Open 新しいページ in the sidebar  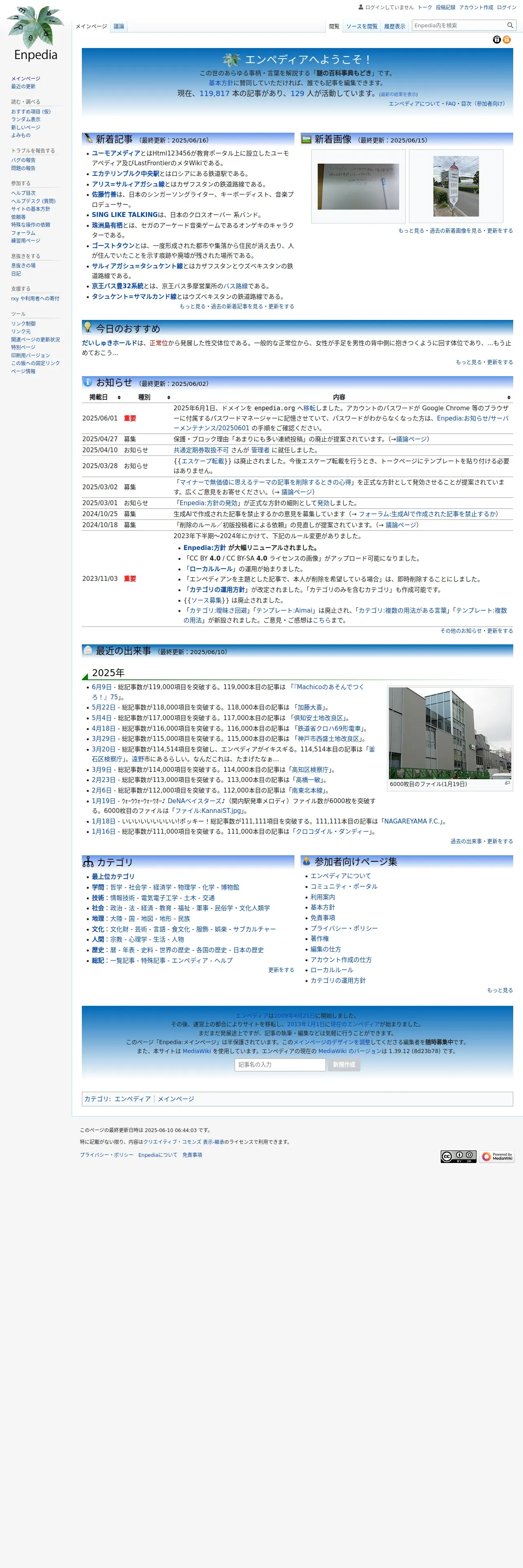click(x=26, y=127)
